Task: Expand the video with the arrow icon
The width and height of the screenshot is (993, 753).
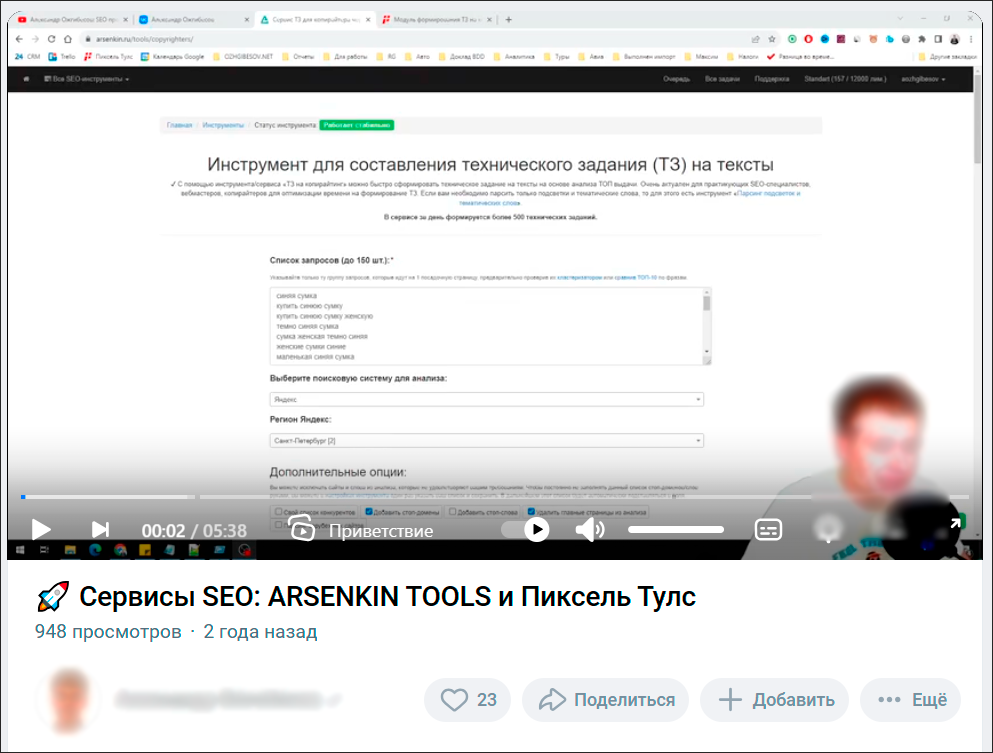Action: coord(956,522)
